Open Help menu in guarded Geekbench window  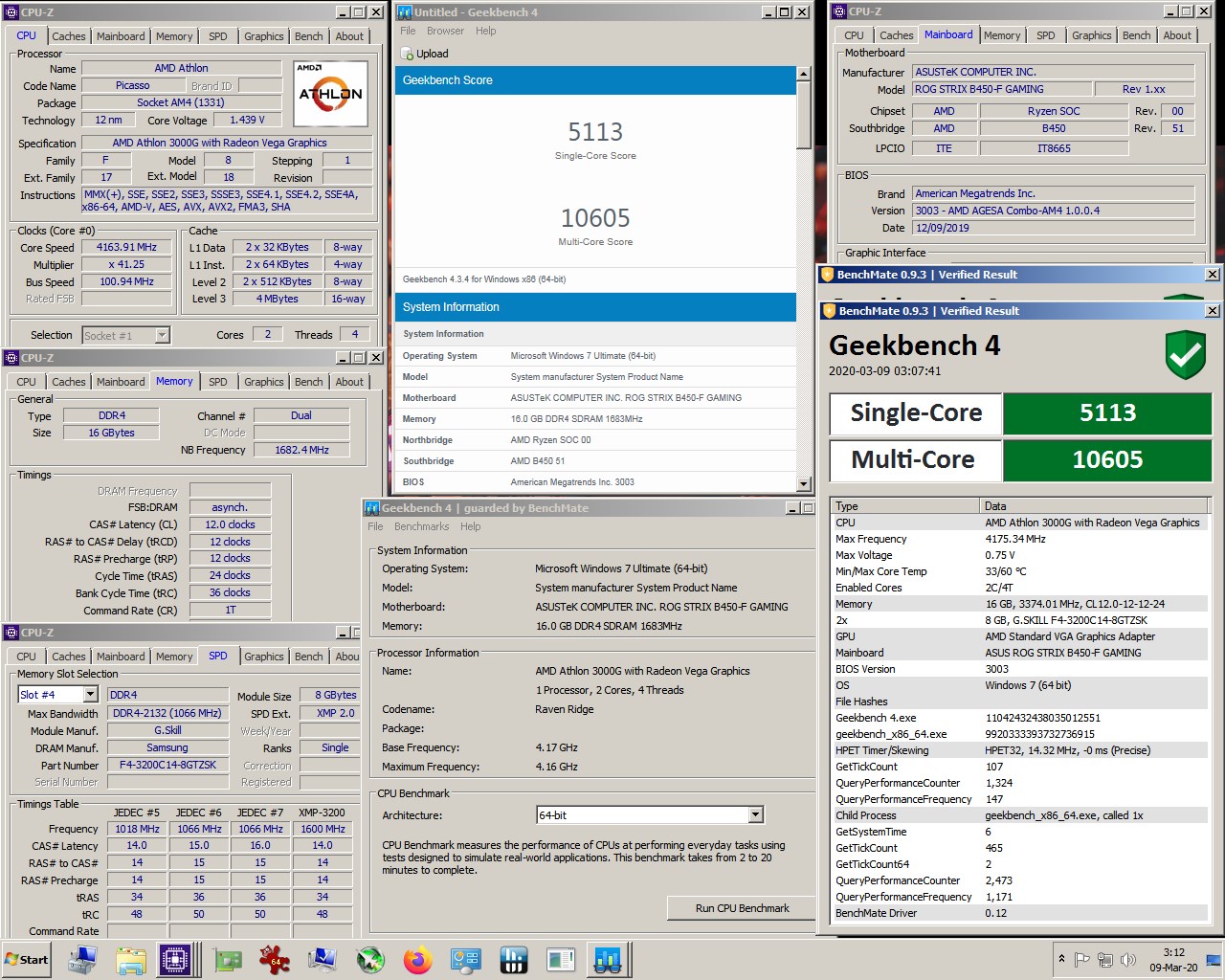470,526
